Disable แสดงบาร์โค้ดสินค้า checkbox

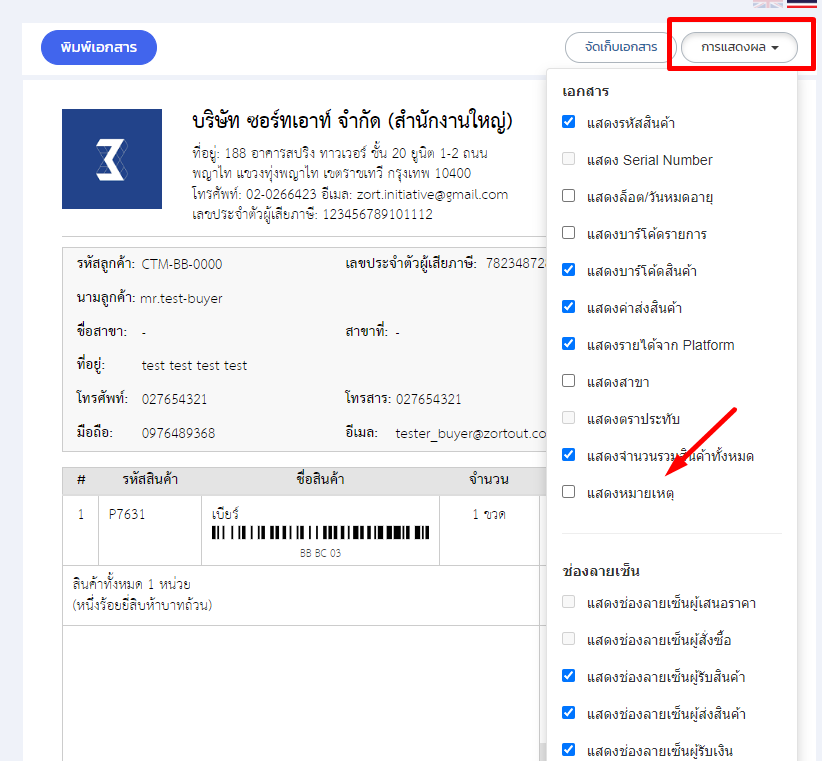point(569,270)
